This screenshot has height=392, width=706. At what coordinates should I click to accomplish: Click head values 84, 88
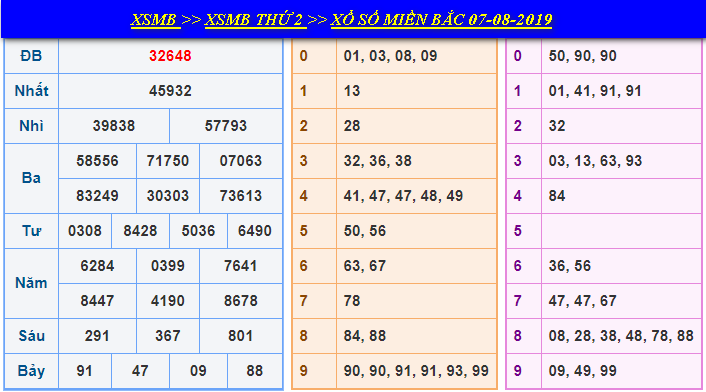[x=365, y=336]
